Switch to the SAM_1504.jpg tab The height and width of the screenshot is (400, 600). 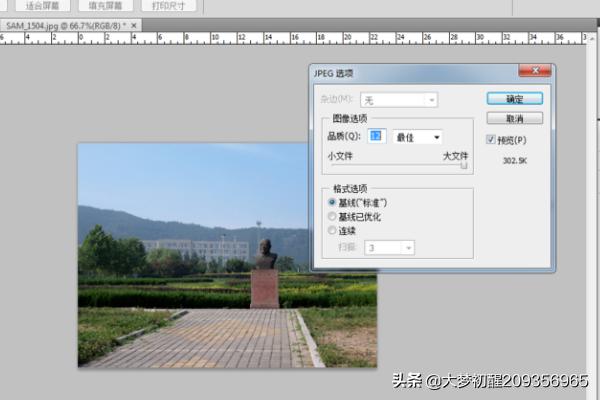(65, 24)
